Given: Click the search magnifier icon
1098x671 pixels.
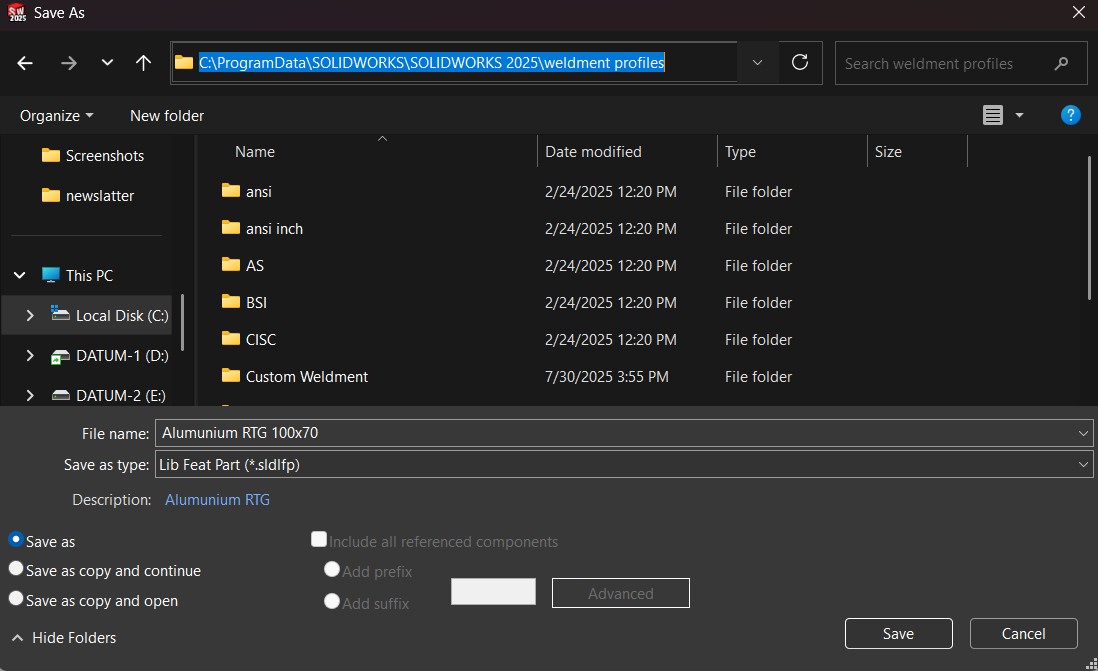Looking at the screenshot, I should pos(1062,63).
